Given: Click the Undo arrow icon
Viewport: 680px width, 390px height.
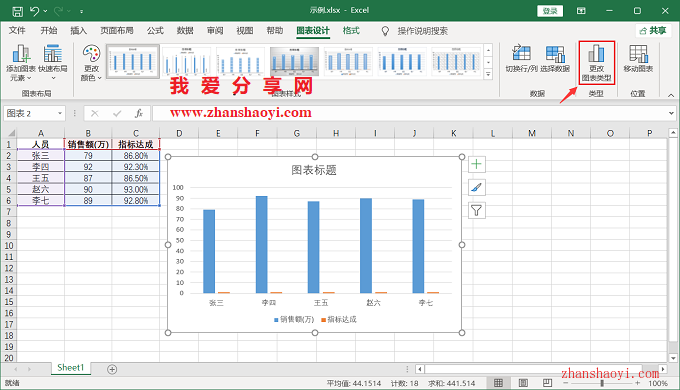Looking at the screenshot, I should point(35,11).
